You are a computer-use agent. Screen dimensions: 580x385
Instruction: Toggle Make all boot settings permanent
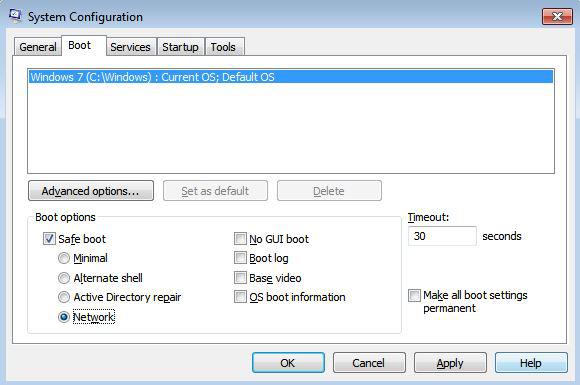(x=414, y=295)
